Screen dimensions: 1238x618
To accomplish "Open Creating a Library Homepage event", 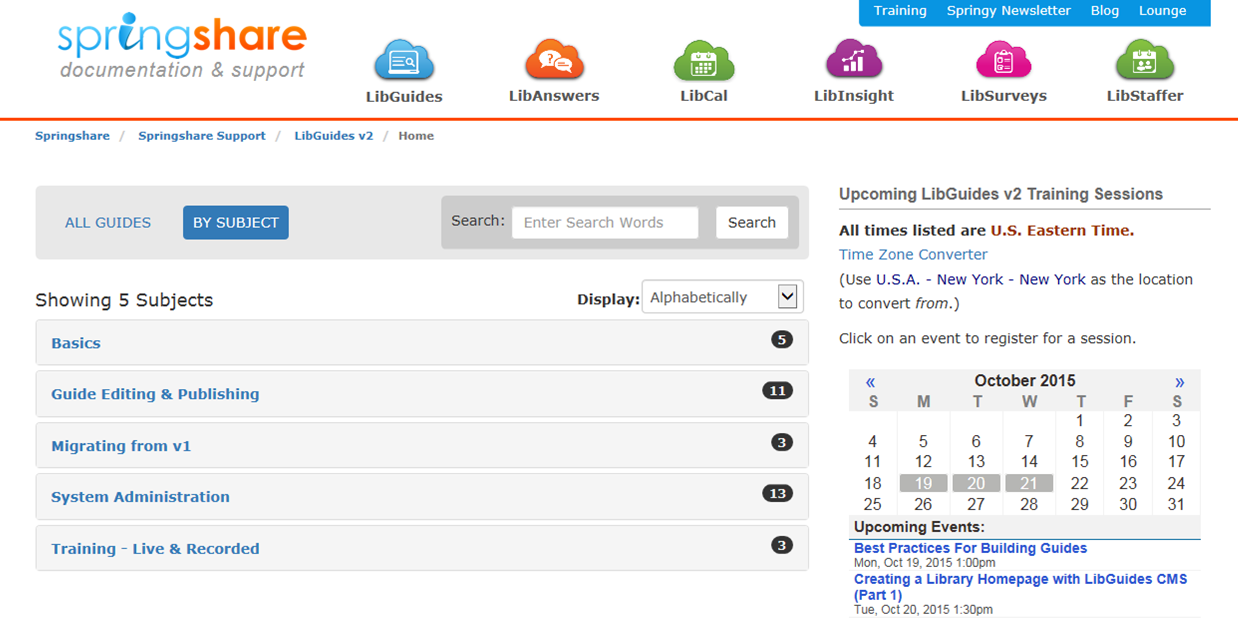I will (1020, 587).
